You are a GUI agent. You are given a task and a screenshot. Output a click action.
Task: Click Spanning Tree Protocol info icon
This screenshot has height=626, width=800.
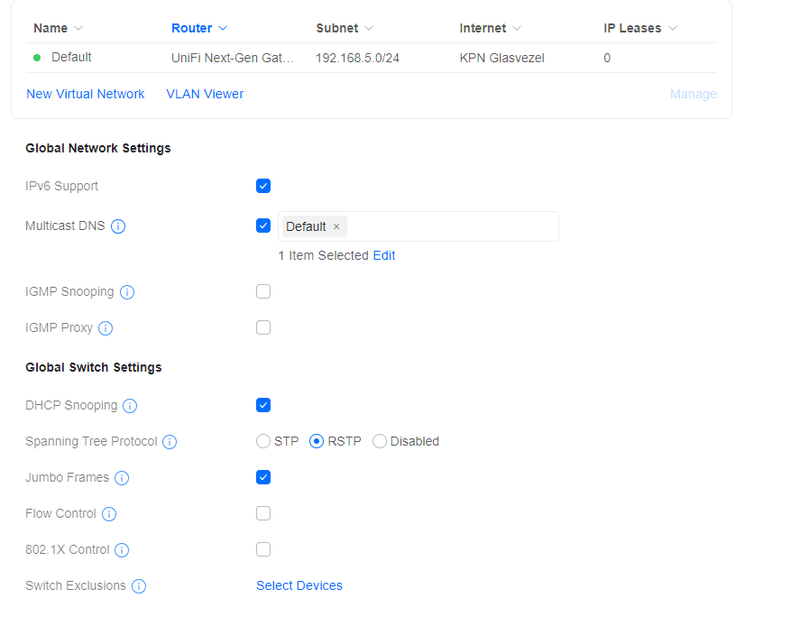169,442
